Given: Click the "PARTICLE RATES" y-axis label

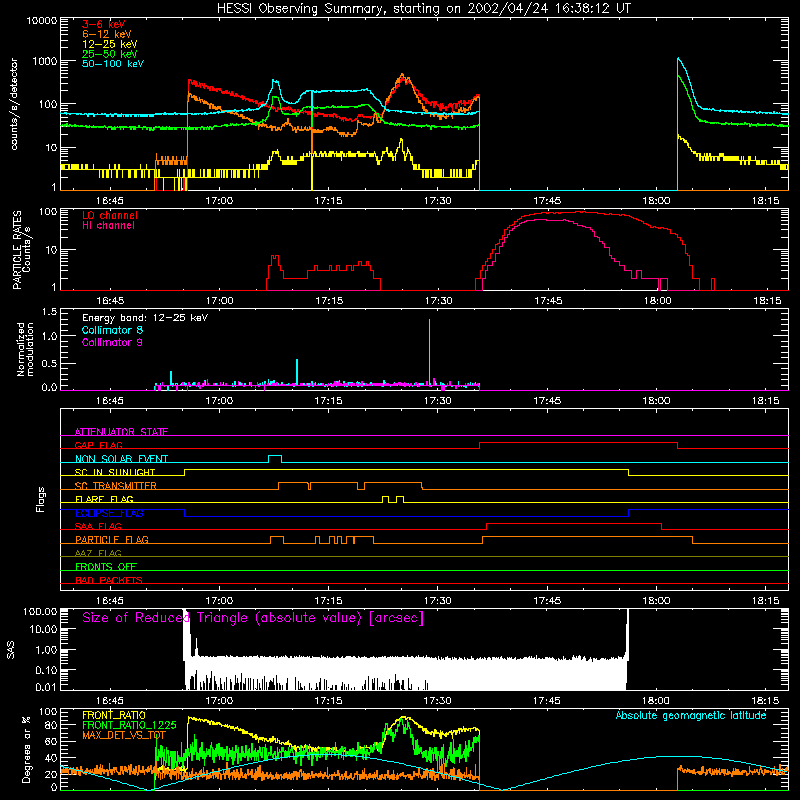Looking at the screenshot, I should 17,249.
